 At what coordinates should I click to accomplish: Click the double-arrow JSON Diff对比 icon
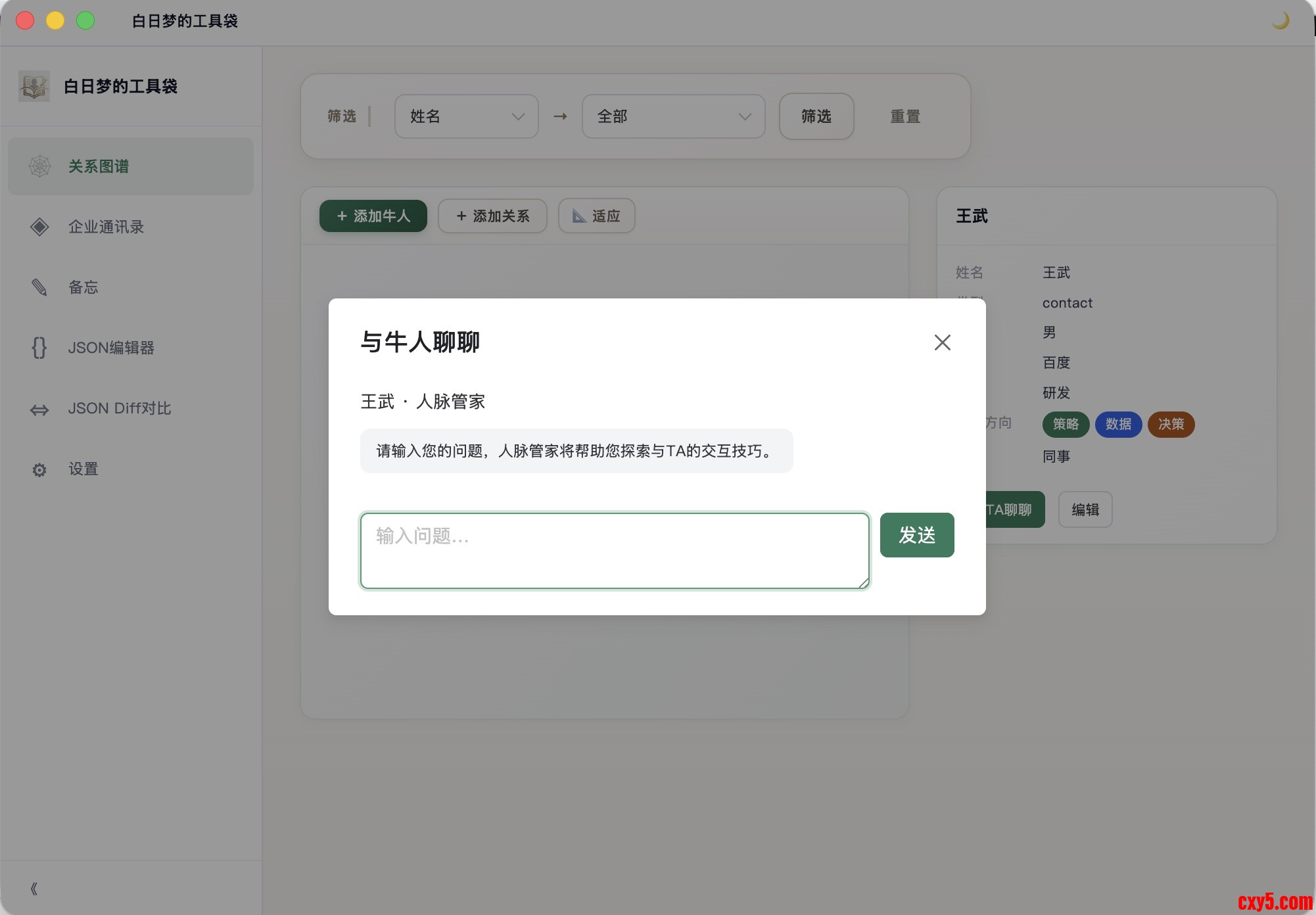tap(39, 410)
